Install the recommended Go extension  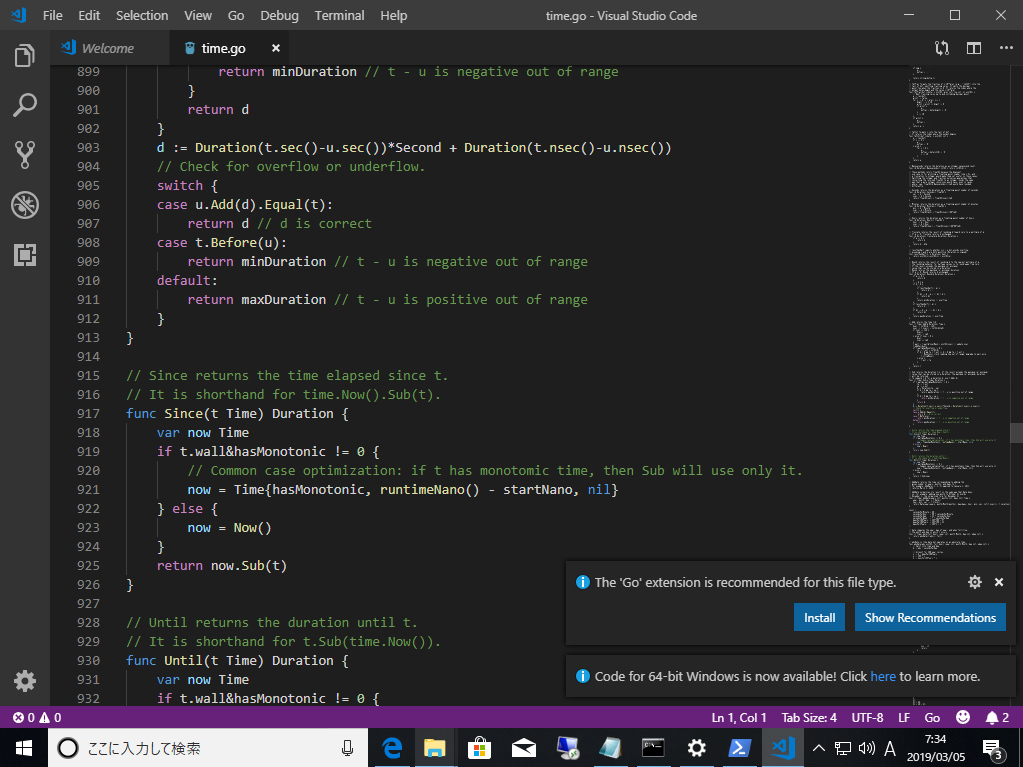pos(819,618)
